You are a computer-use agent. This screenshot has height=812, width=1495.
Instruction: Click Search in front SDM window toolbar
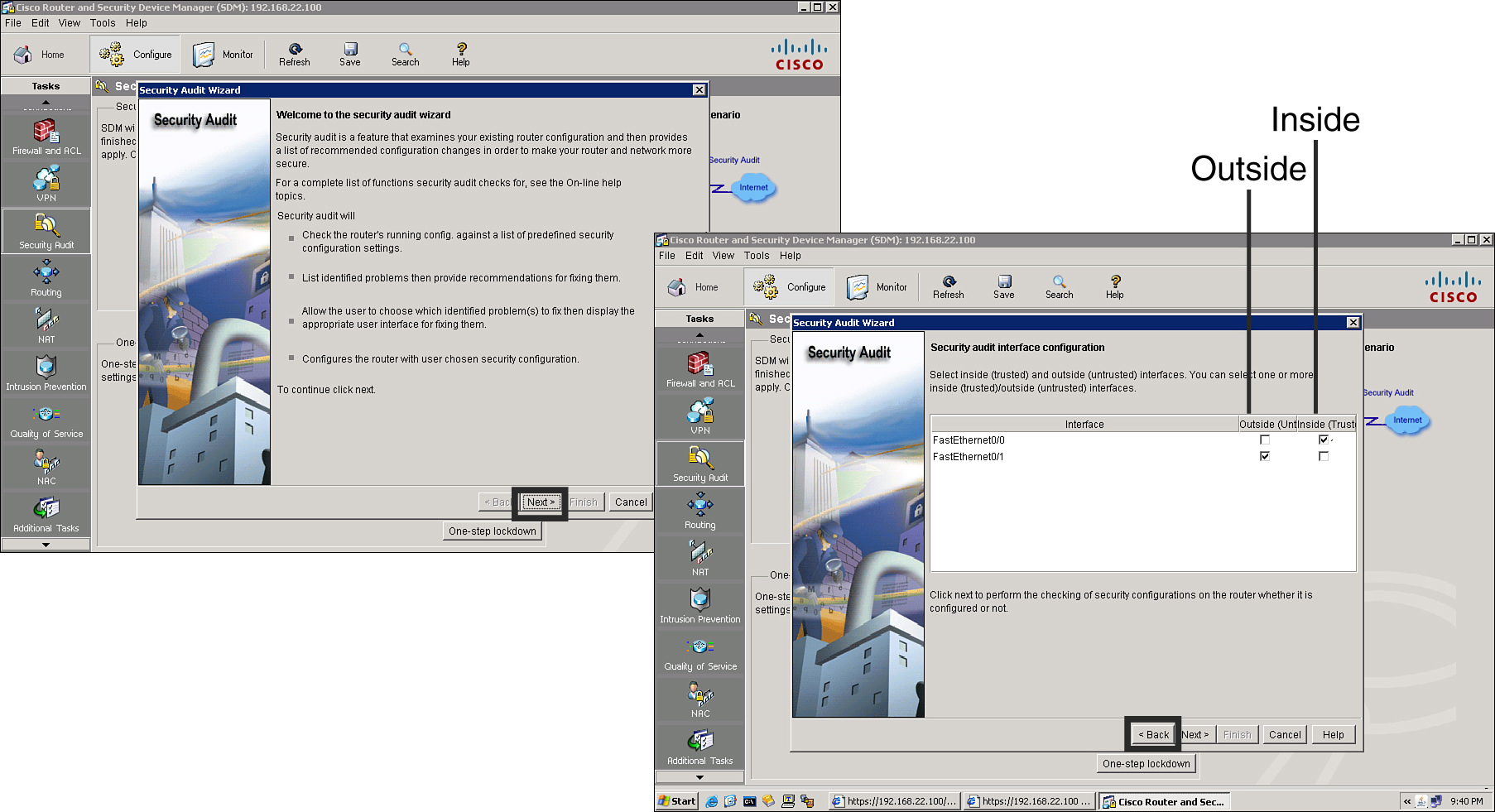1059,287
